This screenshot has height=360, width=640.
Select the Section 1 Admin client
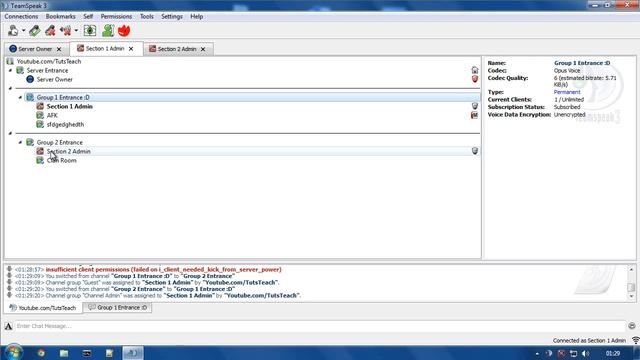click(69, 107)
